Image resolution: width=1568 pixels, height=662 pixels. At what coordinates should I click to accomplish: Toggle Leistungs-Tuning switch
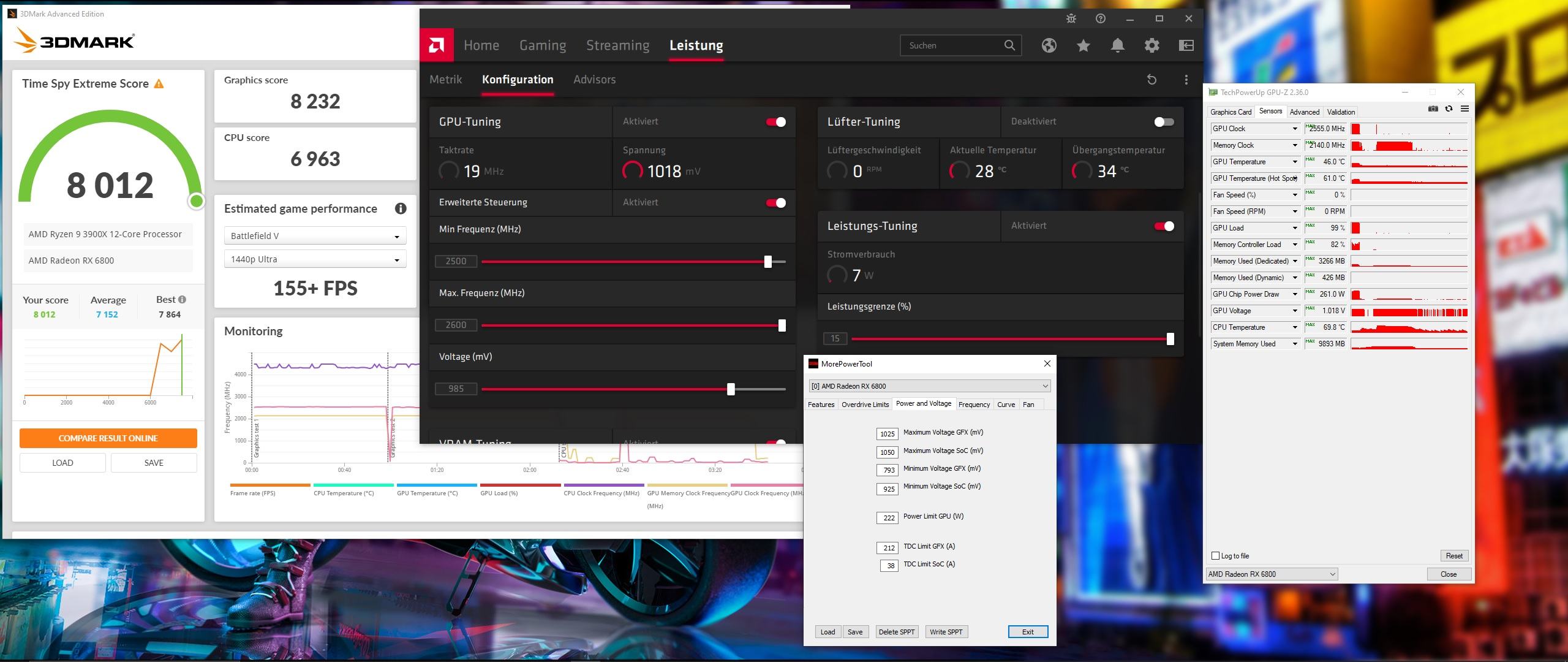pyautogui.click(x=1164, y=226)
